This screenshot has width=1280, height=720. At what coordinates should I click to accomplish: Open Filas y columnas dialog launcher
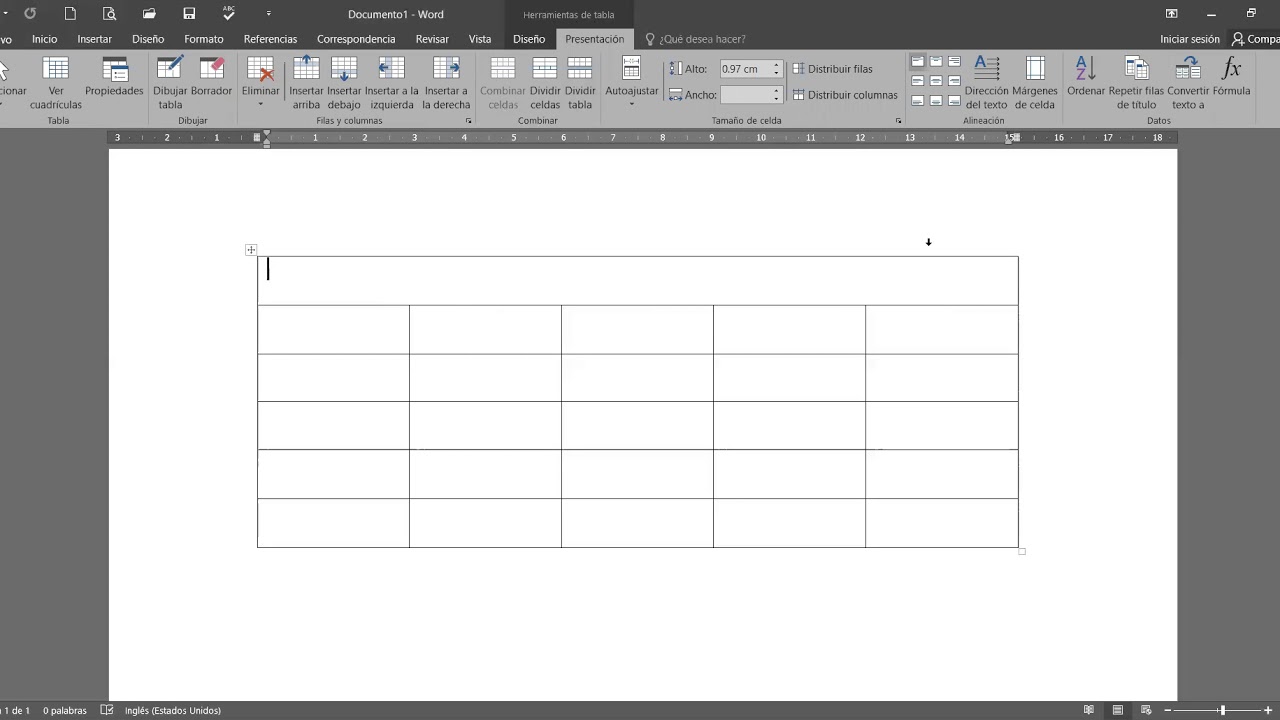[468, 121]
